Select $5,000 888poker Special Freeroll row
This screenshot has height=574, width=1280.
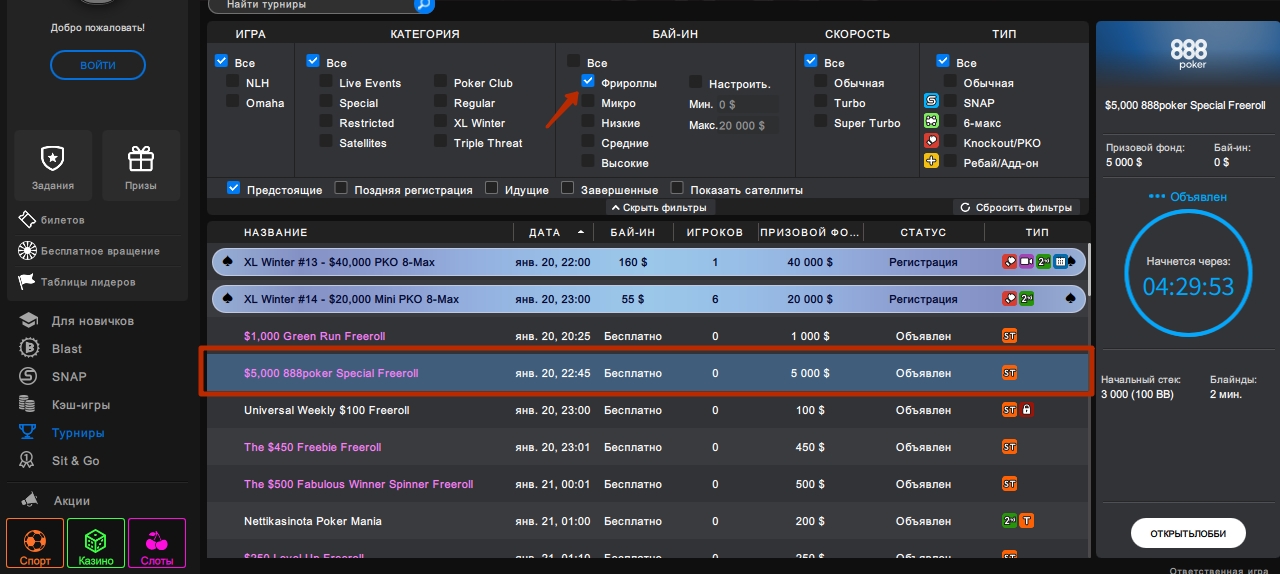[x=647, y=373]
